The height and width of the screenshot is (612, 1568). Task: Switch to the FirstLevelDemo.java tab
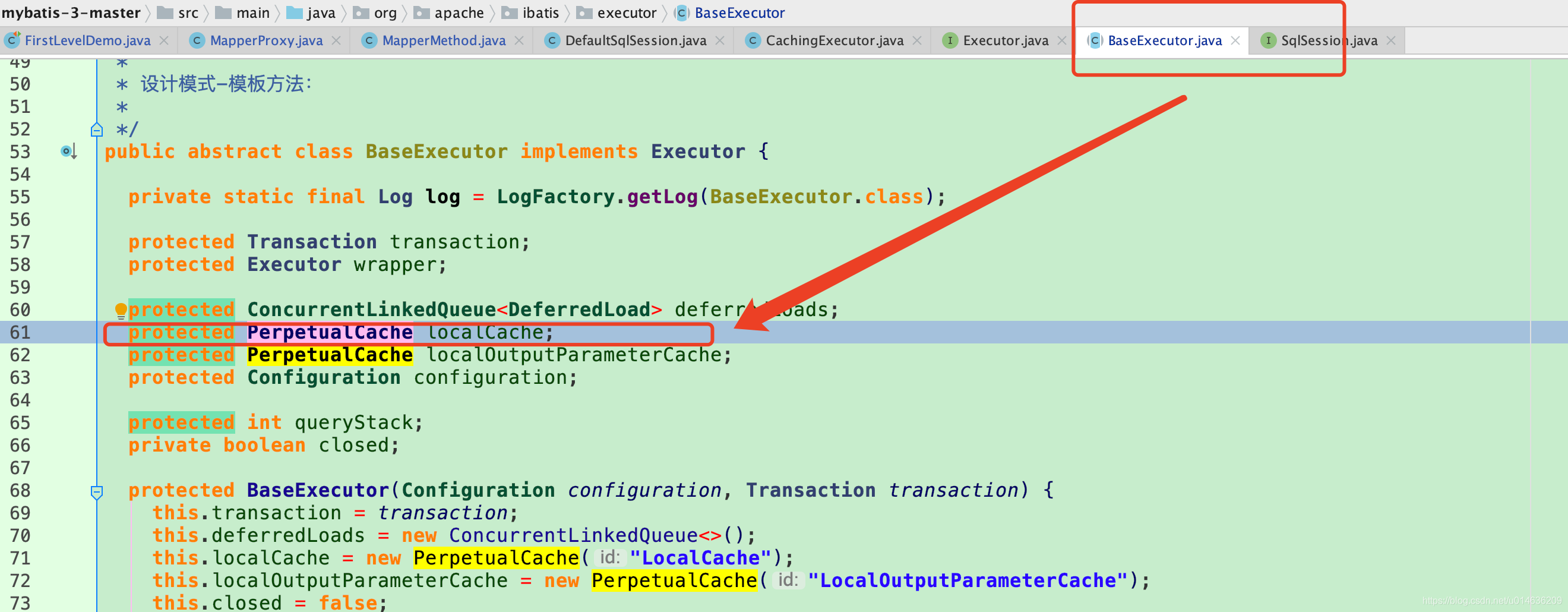(87, 41)
